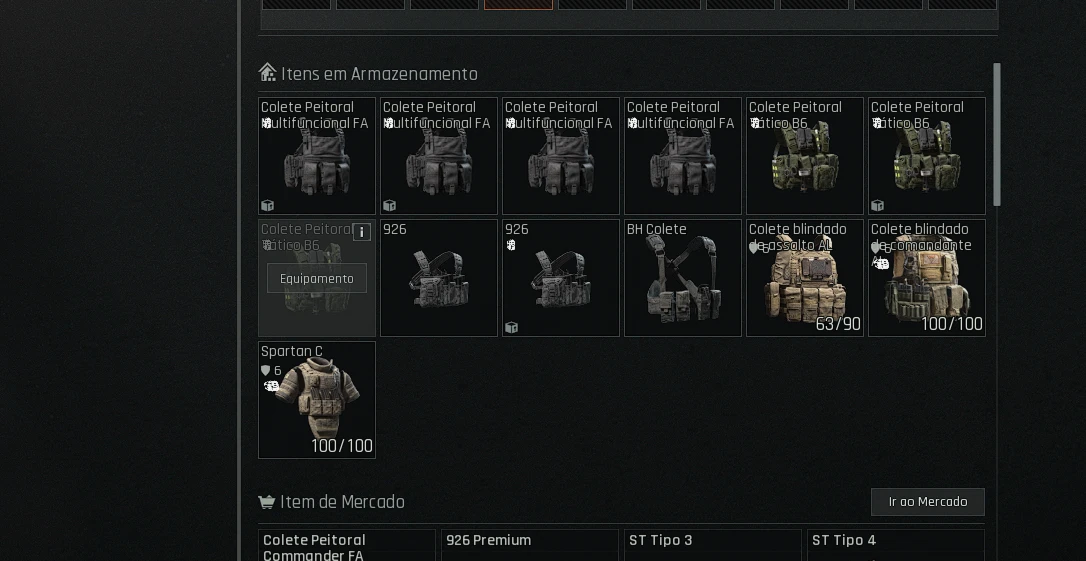1086x561 pixels.
Task: Click the house icon beside Itens em Armazenamento
Action: click(x=267, y=72)
